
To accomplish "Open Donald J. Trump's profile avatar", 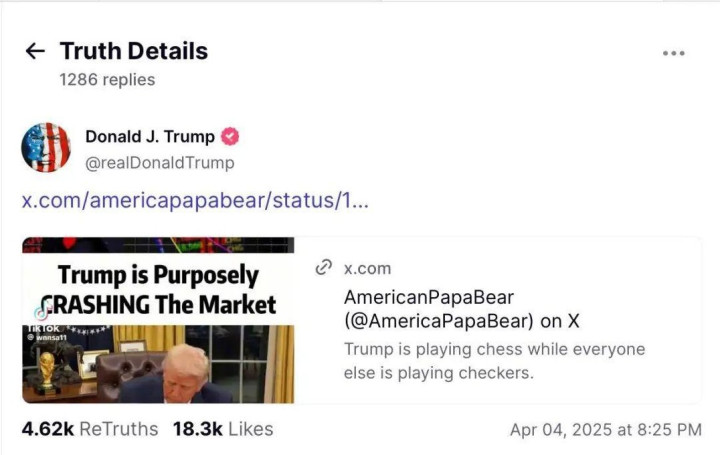I will click(46, 148).
